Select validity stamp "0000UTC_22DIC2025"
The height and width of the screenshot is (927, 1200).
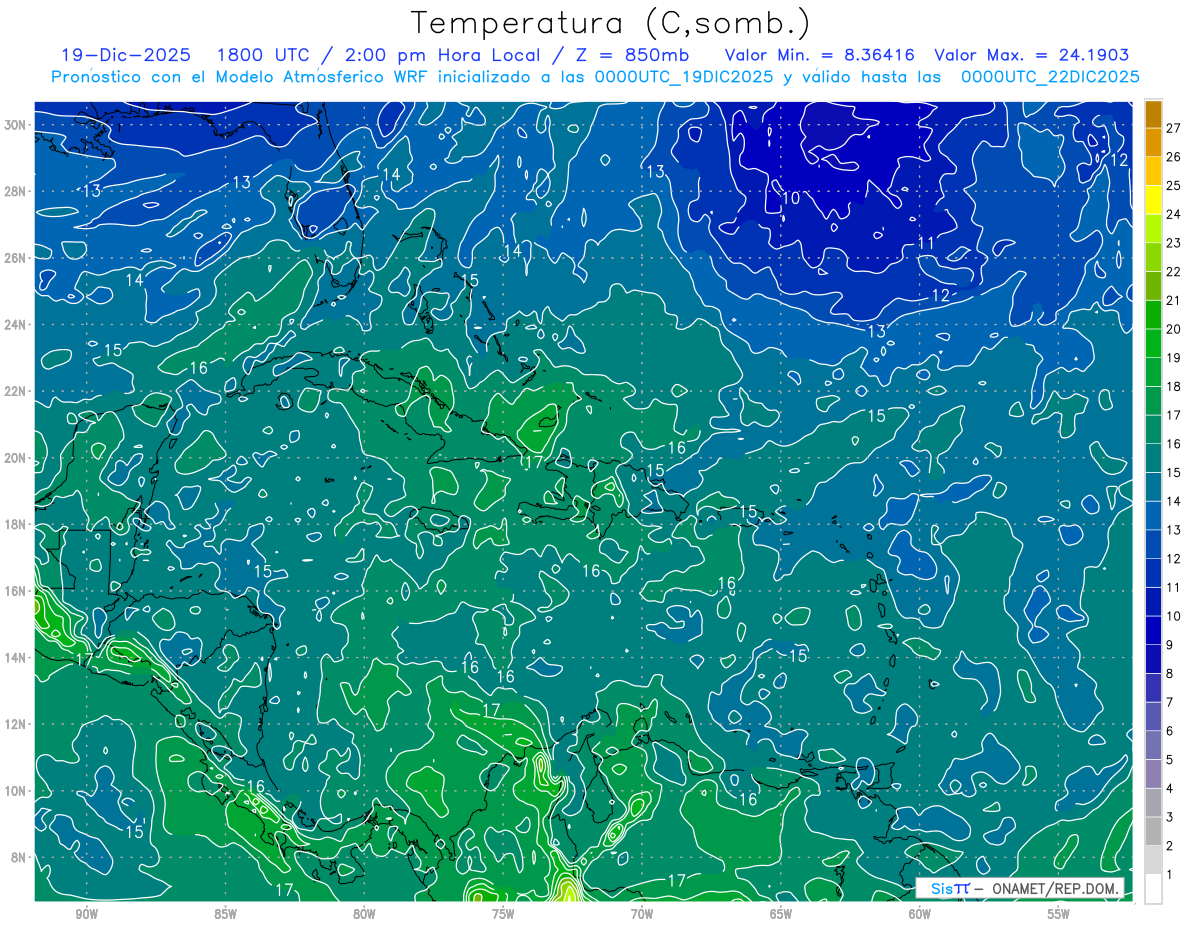[1050, 77]
